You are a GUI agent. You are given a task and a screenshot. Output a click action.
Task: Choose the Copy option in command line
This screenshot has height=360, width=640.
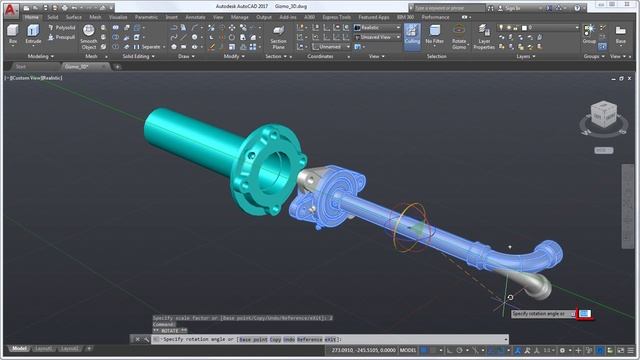pyautogui.click(x=275, y=339)
